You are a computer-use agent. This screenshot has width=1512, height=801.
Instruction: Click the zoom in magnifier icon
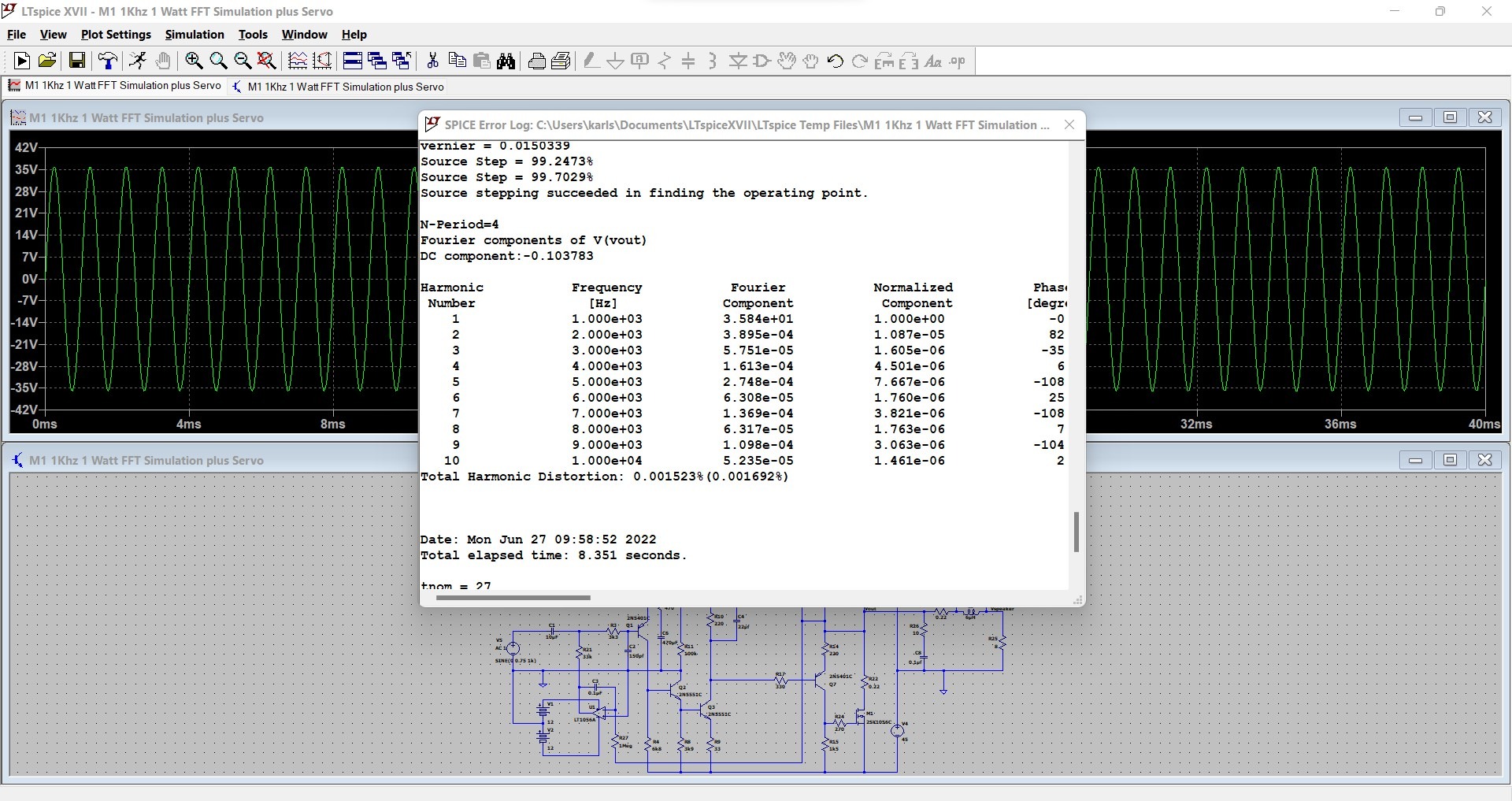194,61
